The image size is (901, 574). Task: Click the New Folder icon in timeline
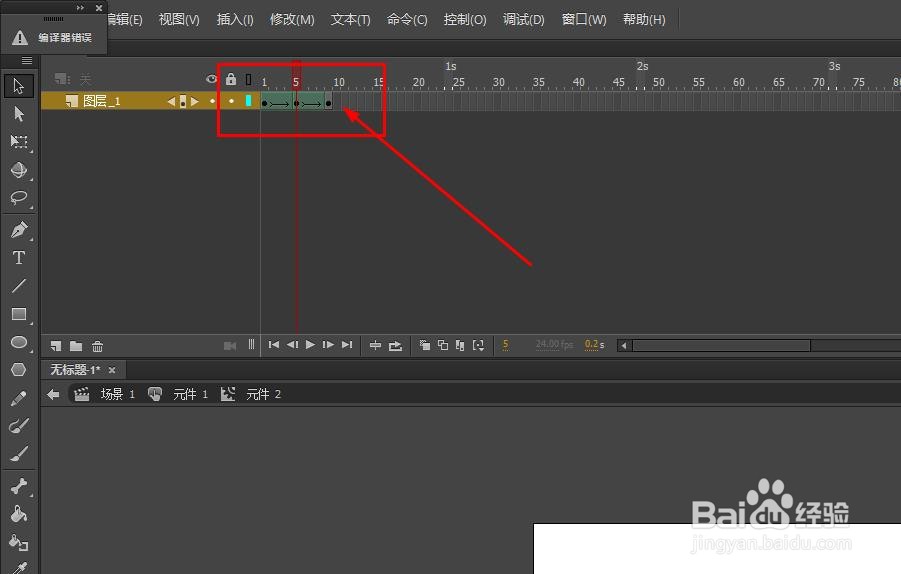(76, 346)
